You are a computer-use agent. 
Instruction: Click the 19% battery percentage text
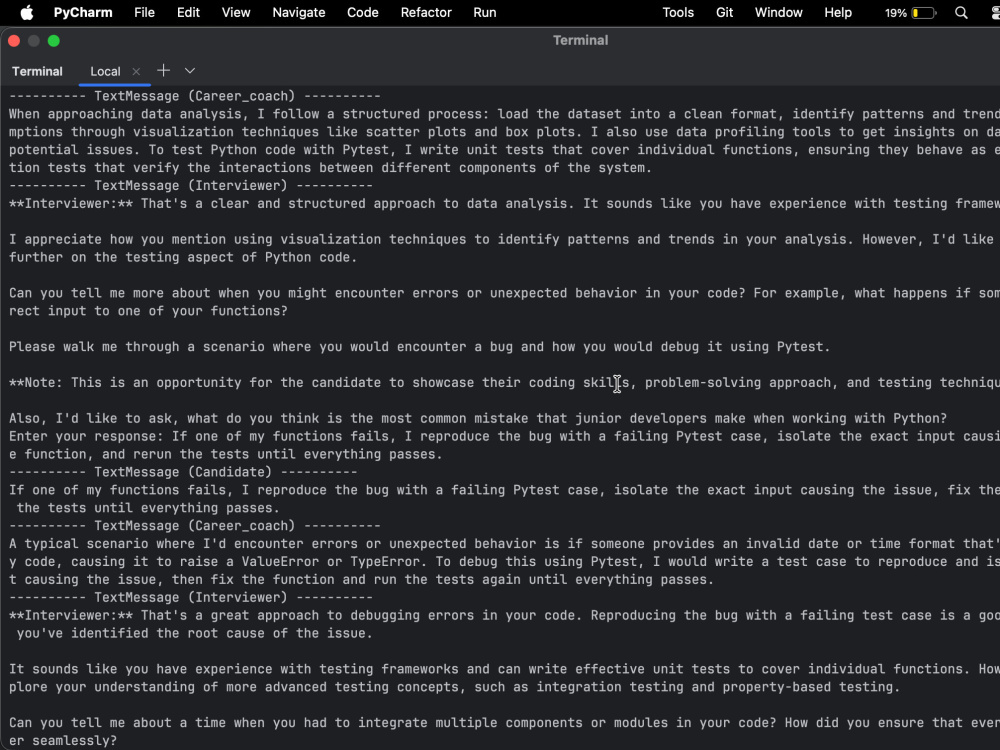click(895, 13)
